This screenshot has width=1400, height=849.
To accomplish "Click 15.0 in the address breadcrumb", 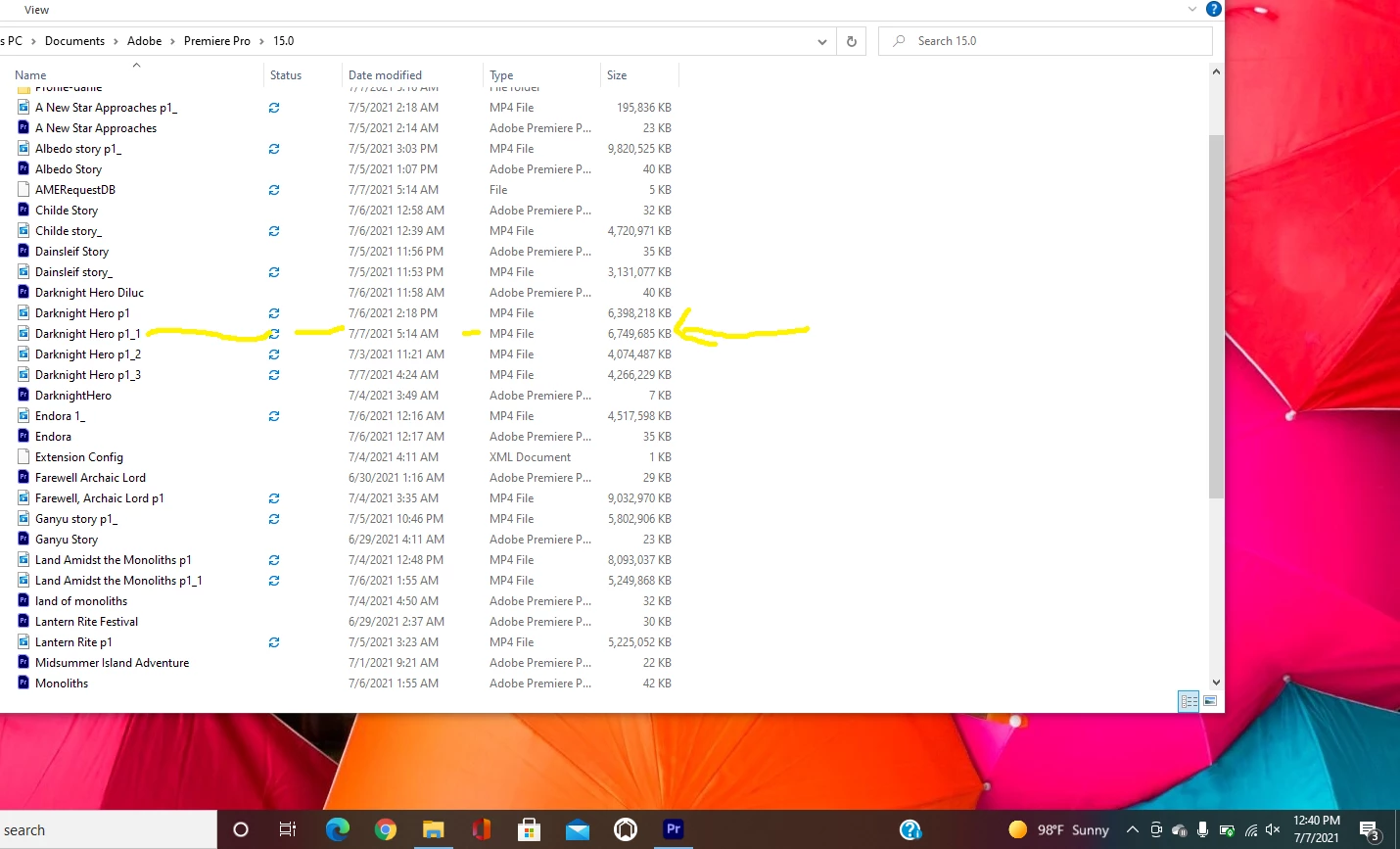I will (284, 41).
